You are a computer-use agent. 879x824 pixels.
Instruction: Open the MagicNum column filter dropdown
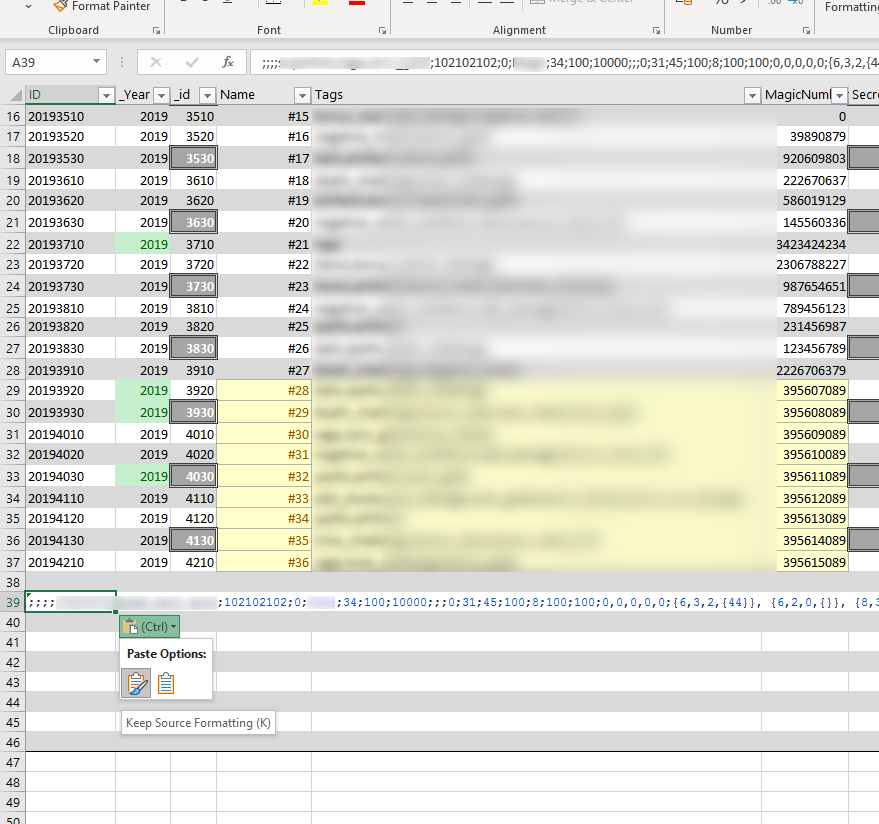point(839,96)
